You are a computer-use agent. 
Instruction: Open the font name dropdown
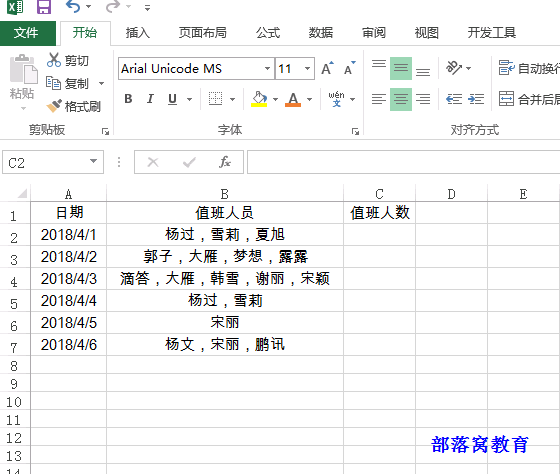[x=267, y=68]
